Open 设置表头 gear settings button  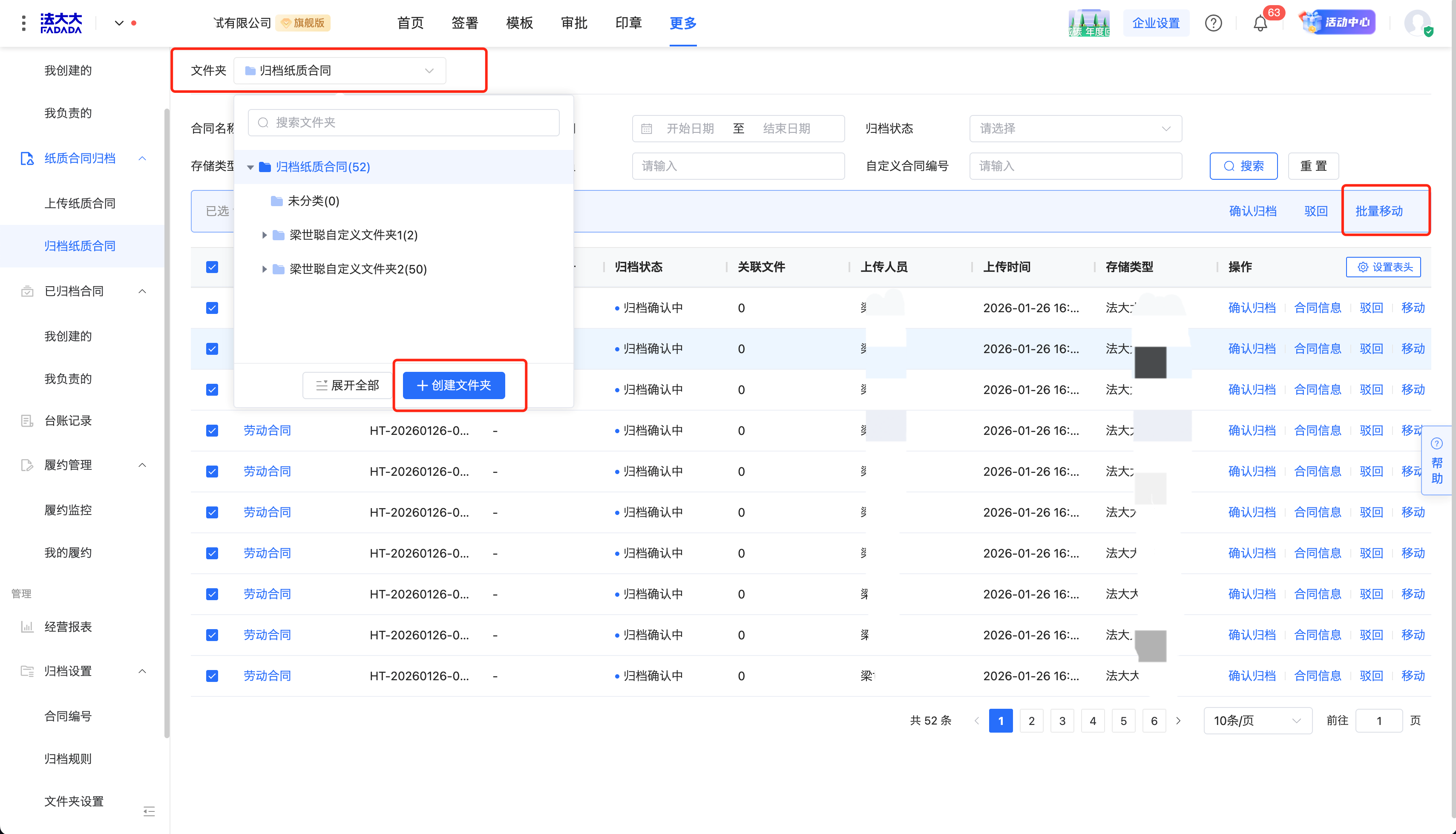pyautogui.click(x=1383, y=267)
